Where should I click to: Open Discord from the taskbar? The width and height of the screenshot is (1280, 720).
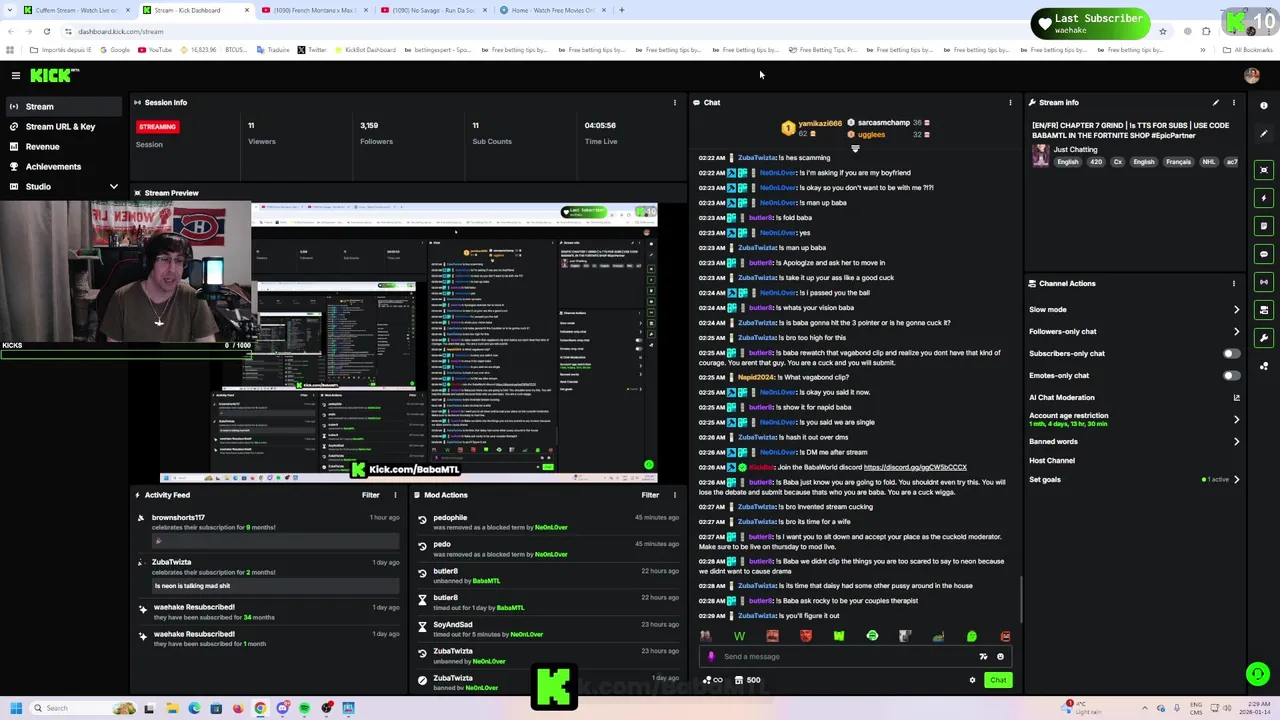pyautogui.click(x=283, y=708)
